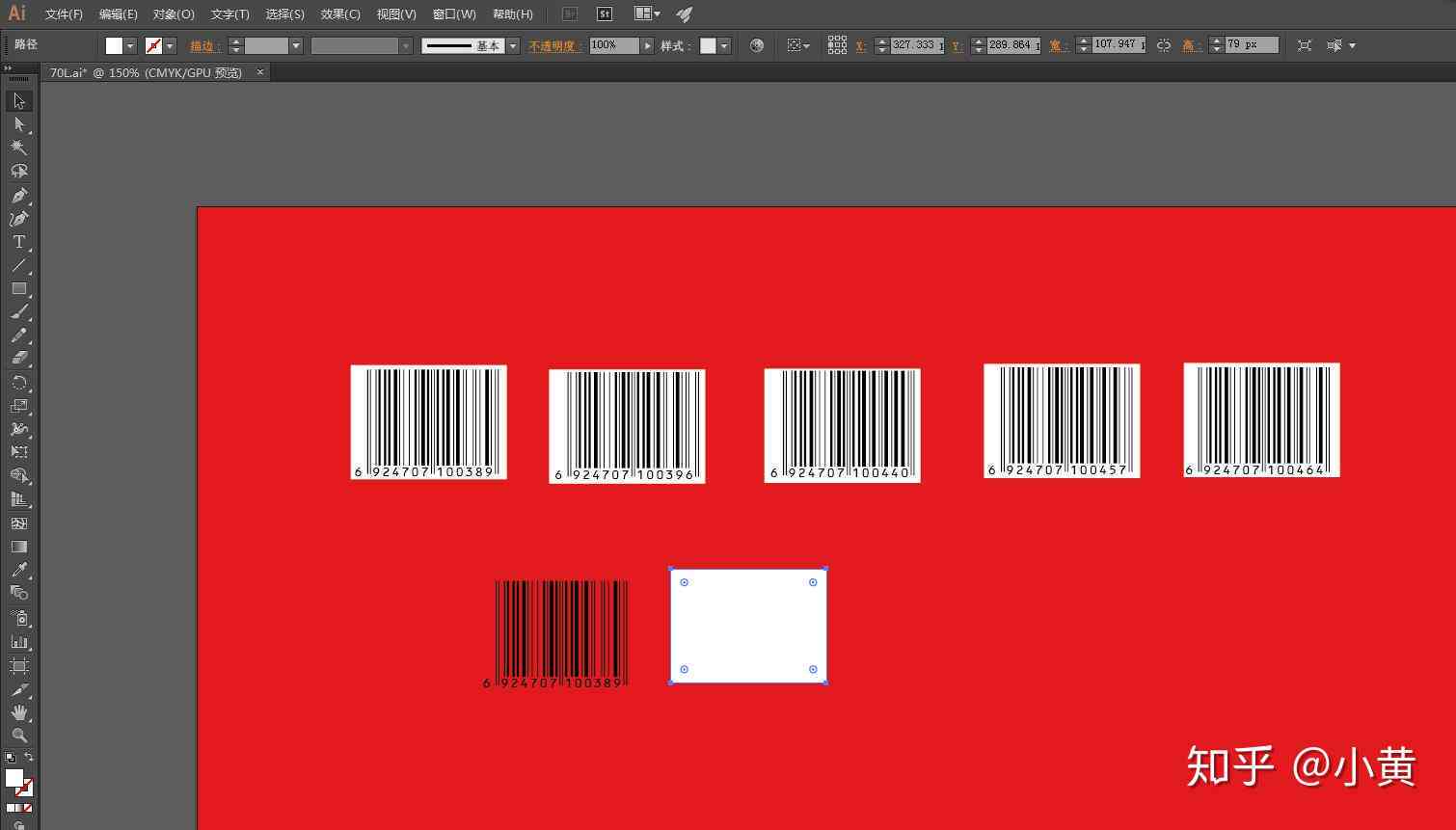Image resolution: width=1456 pixels, height=830 pixels.
Task: Select the Type tool
Action: (x=18, y=242)
